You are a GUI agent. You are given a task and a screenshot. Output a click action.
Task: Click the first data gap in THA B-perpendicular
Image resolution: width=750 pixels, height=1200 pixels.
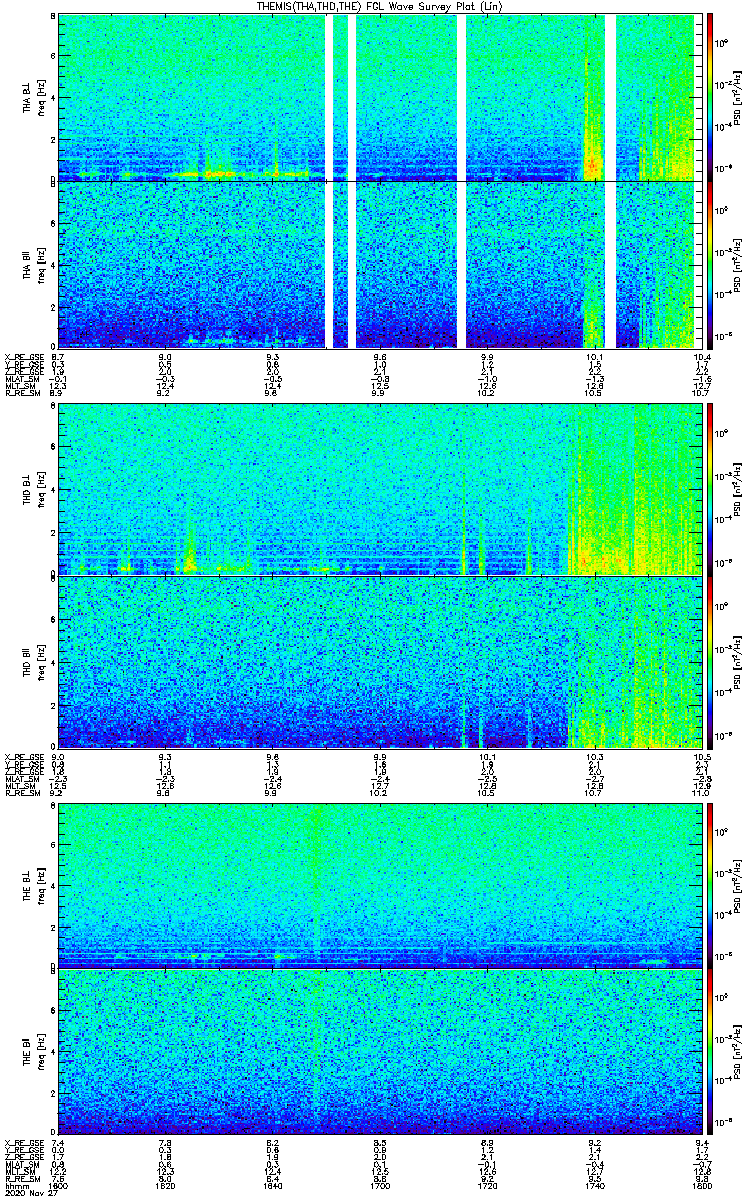coord(329,97)
